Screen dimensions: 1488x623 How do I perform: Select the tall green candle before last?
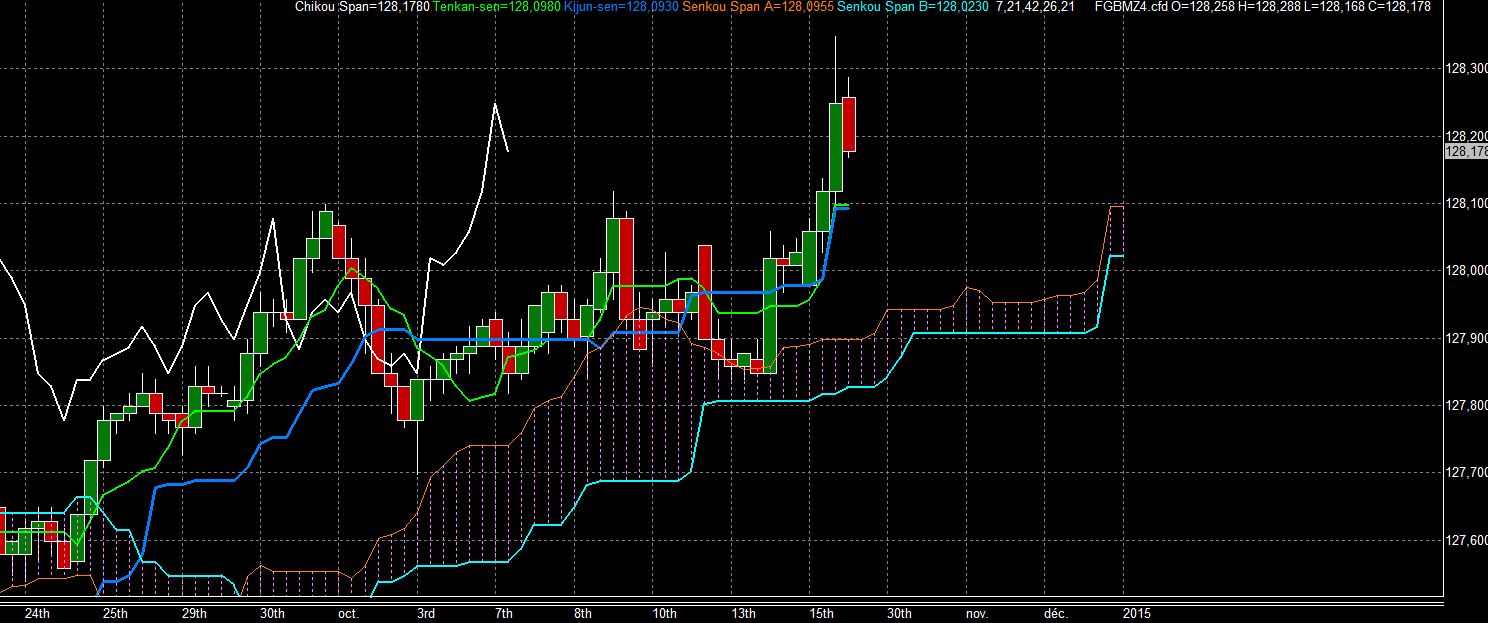click(x=836, y=146)
